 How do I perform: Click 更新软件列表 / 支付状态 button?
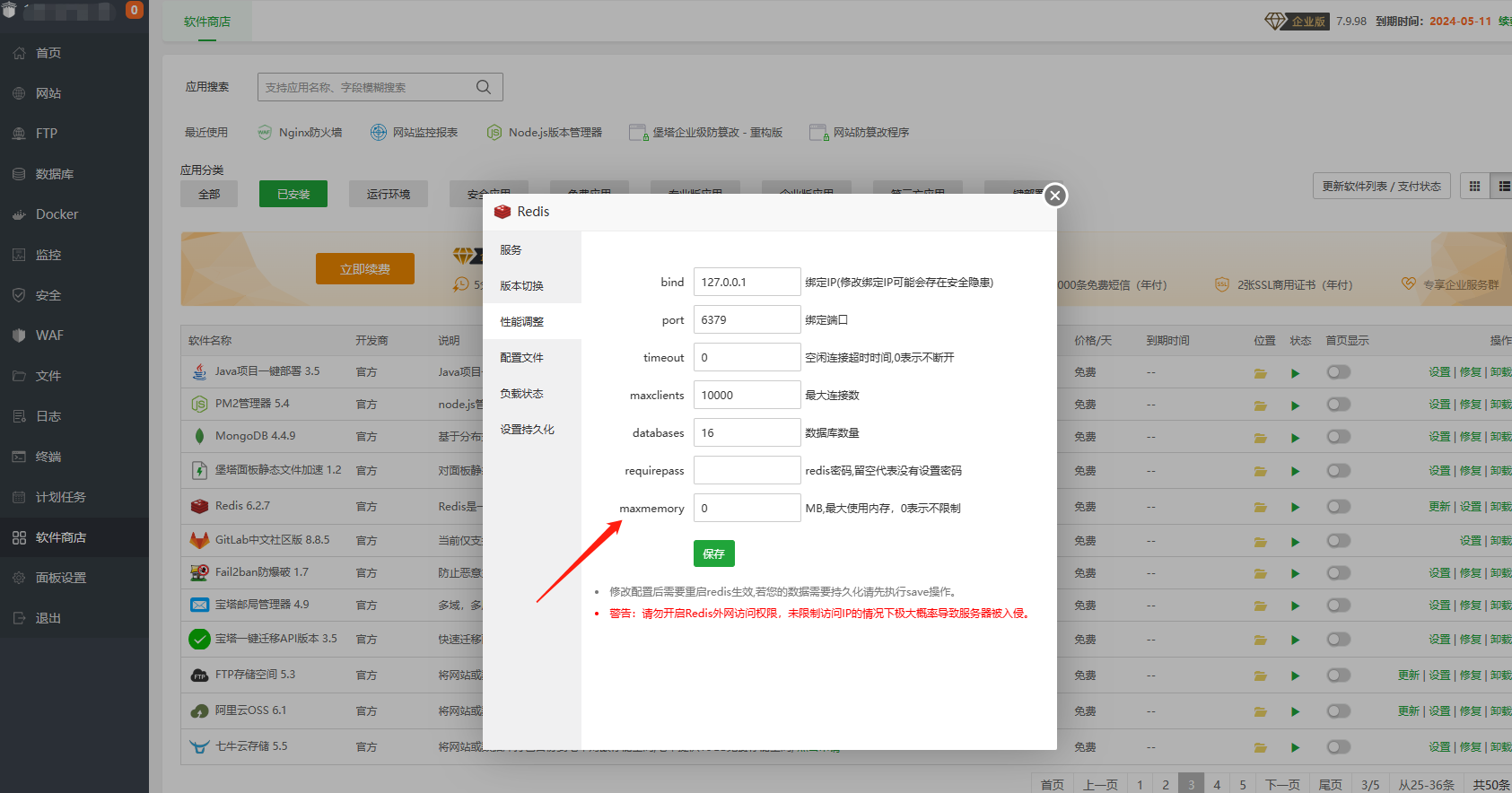pyautogui.click(x=1382, y=186)
